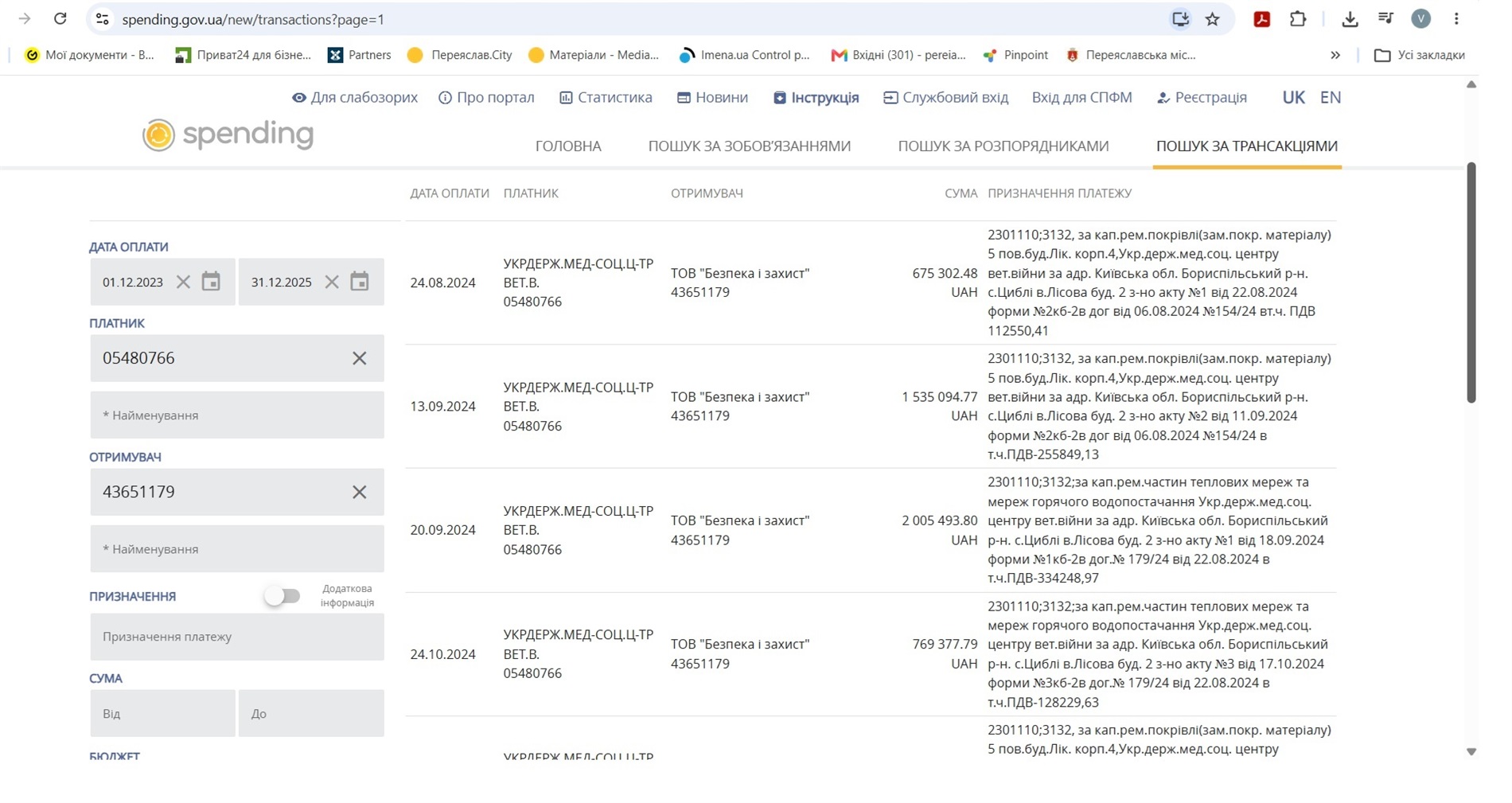
Task: Clear payer code 05480766 field
Action: (x=360, y=358)
